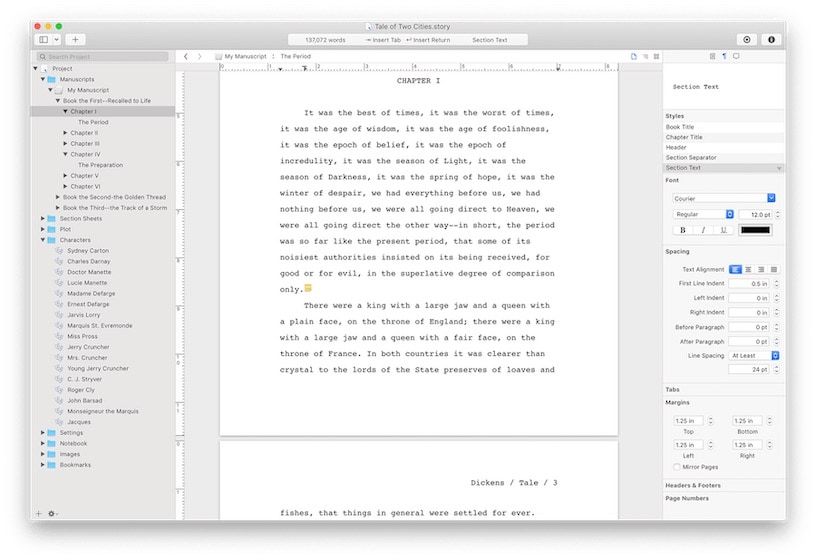Open the paragraph formatting inspector tab
816x560 pixels.
[724, 57]
